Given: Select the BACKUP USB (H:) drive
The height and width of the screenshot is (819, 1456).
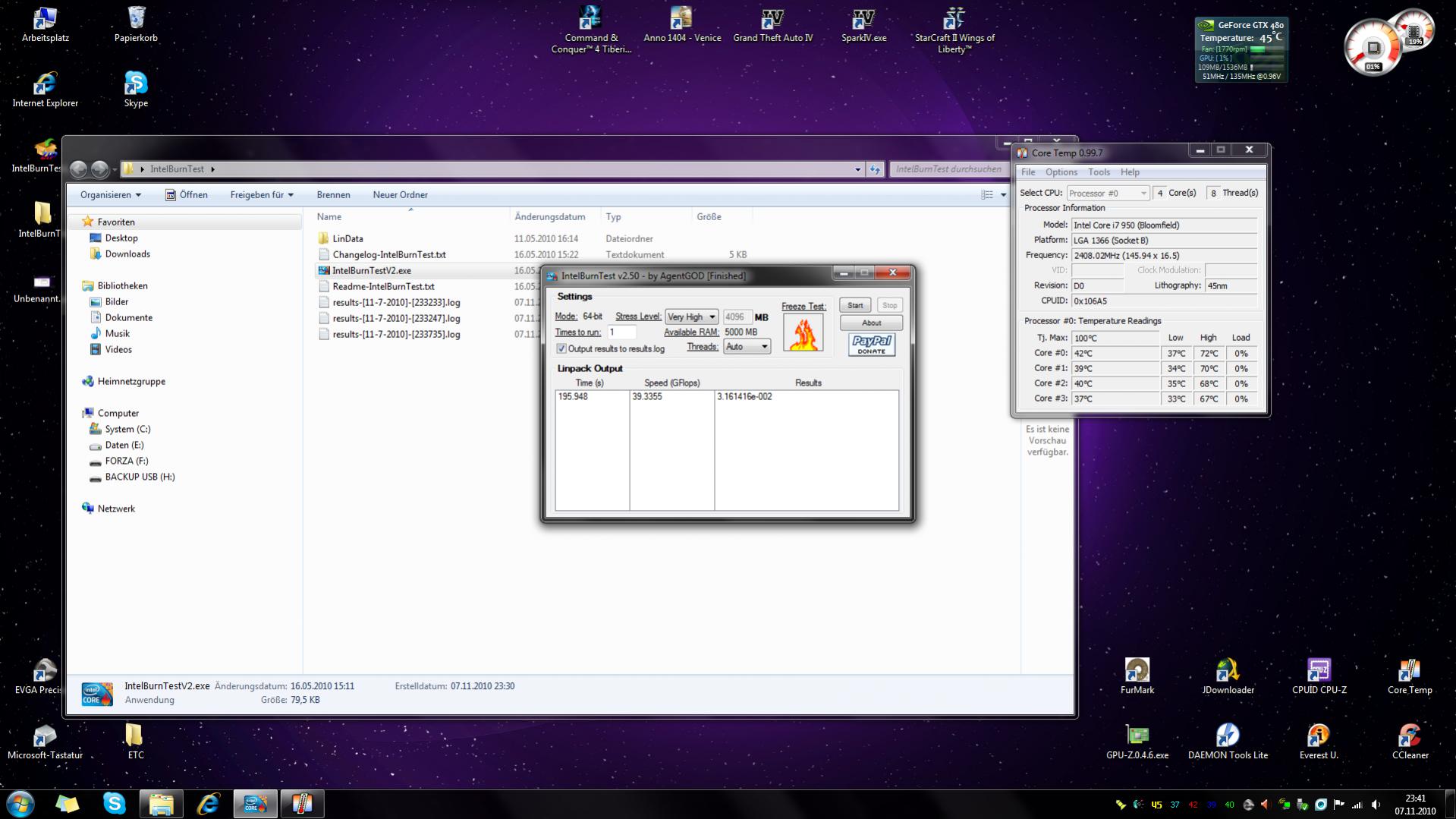Looking at the screenshot, I should [x=140, y=477].
